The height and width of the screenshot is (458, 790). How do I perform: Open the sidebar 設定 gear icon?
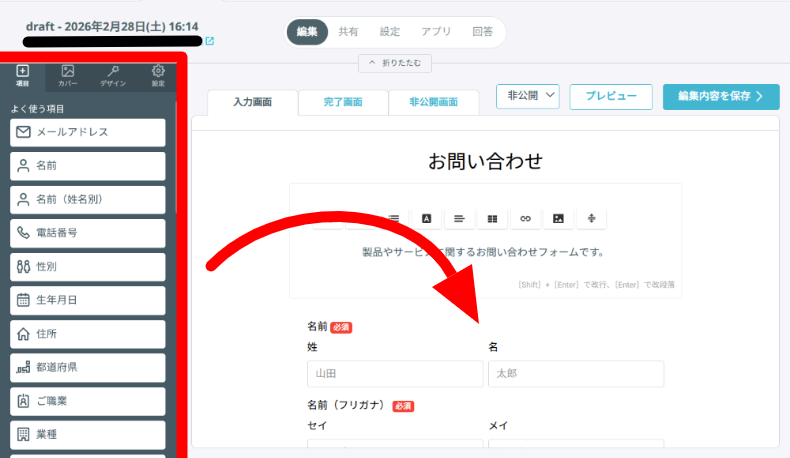pyautogui.click(x=158, y=76)
